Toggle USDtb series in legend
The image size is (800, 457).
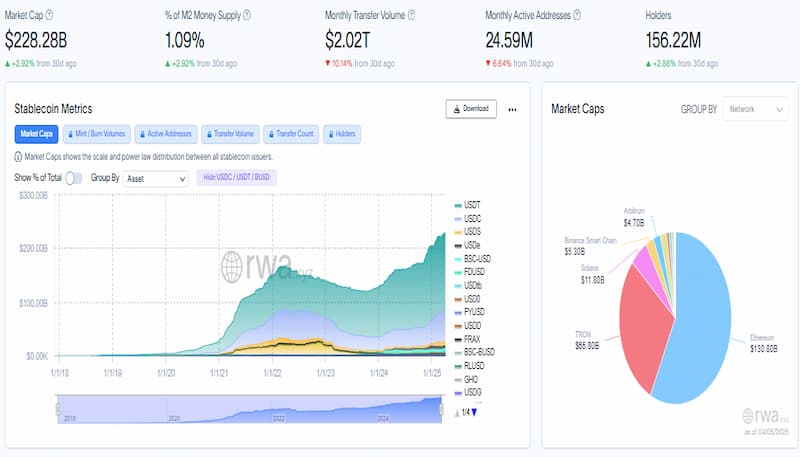468,285
